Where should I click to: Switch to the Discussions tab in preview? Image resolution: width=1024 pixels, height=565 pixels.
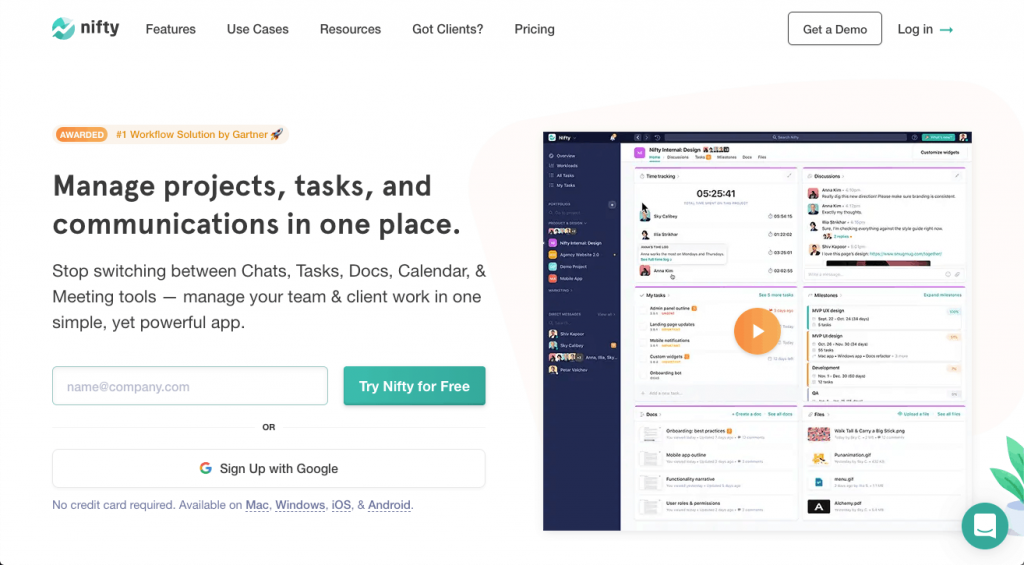(677, 157)
